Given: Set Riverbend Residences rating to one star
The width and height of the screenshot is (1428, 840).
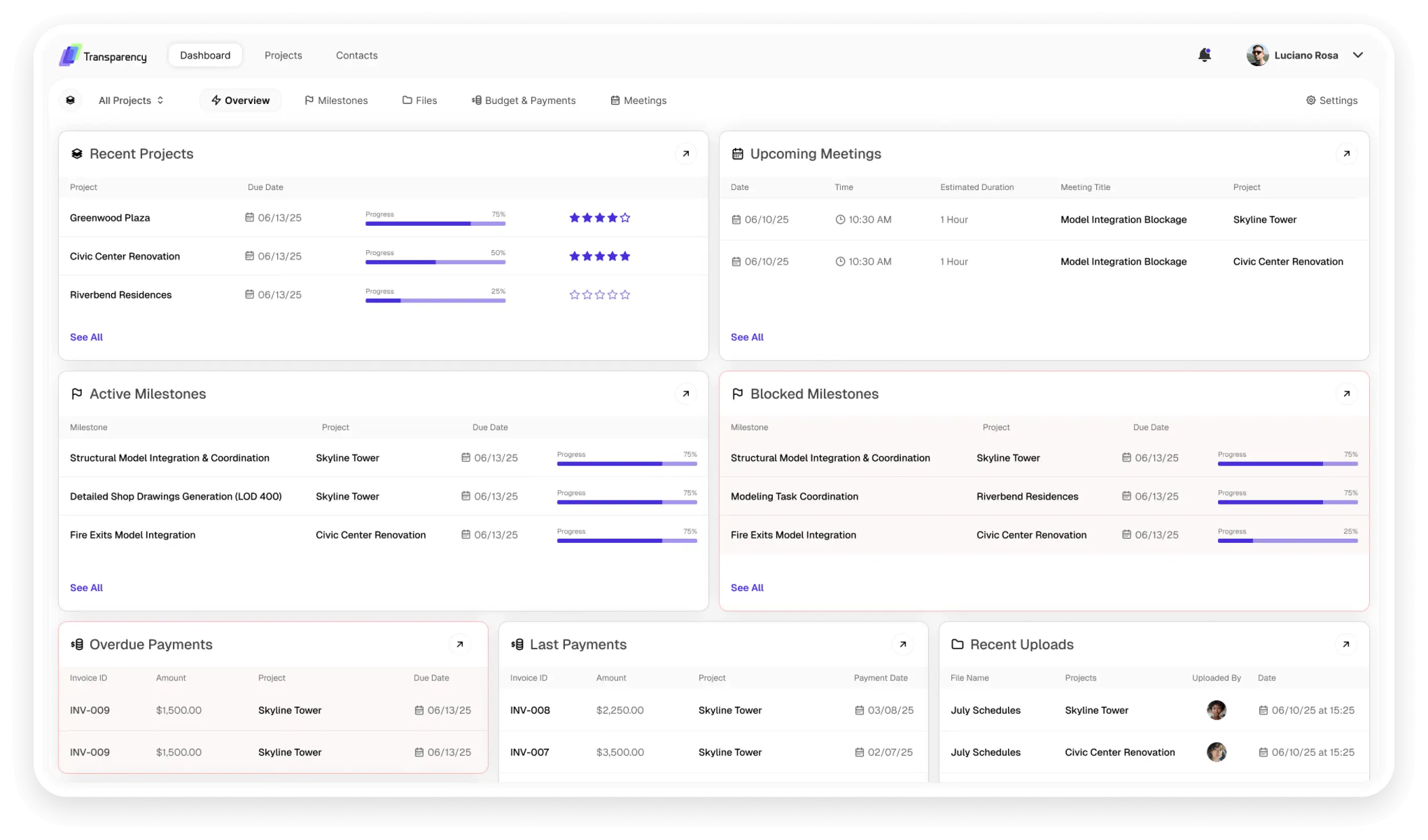Looking at the screenshot, I should tap(574, 295).
